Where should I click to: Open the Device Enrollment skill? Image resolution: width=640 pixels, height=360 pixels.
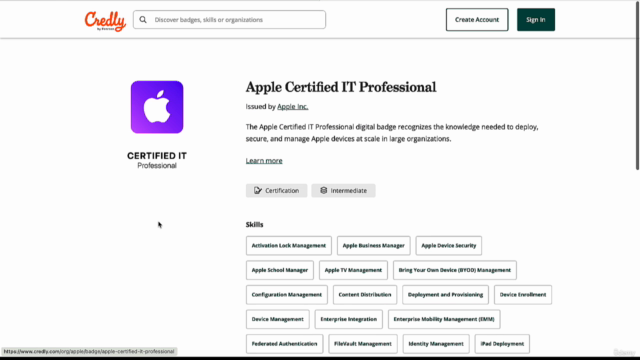point(523,295)
